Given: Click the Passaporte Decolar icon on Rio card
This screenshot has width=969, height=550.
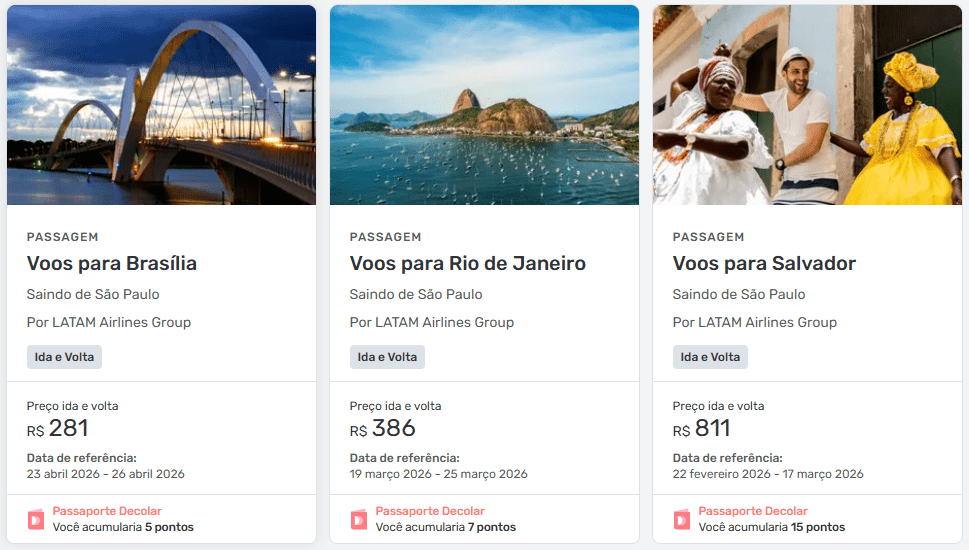Looking at the screenshot, I should 359,519.
